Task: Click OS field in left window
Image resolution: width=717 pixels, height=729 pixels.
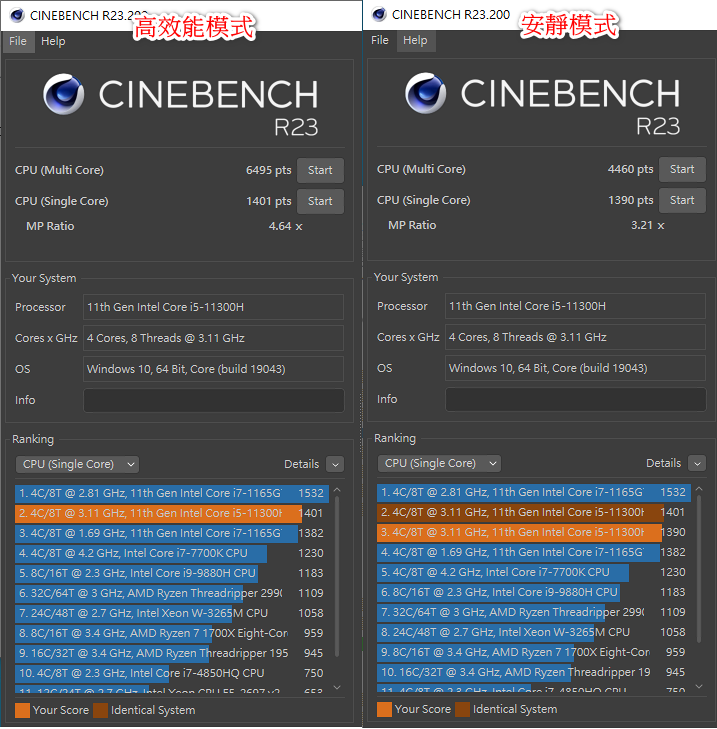Action: [213, 369]
